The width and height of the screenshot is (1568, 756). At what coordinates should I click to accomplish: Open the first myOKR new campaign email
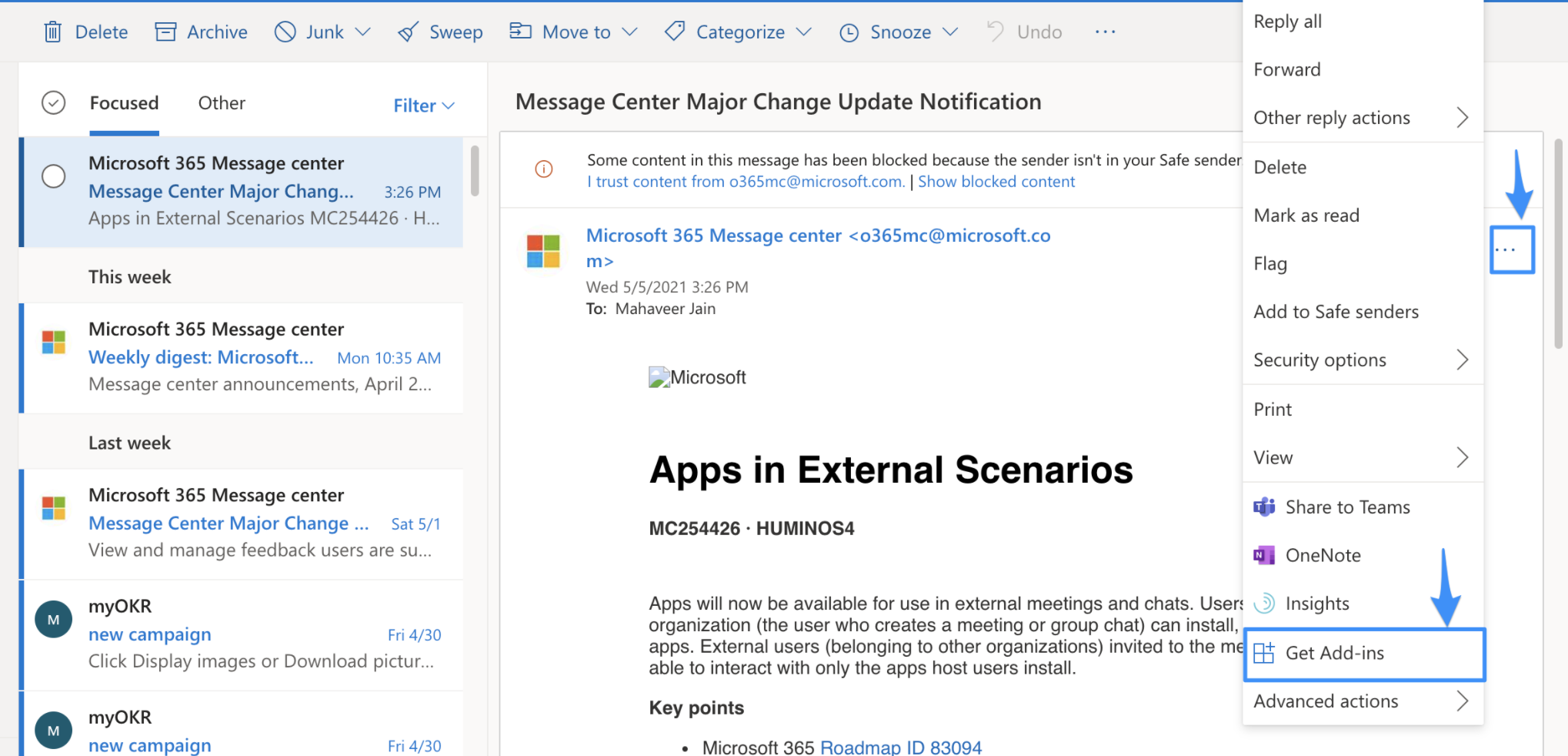point(242,635)
